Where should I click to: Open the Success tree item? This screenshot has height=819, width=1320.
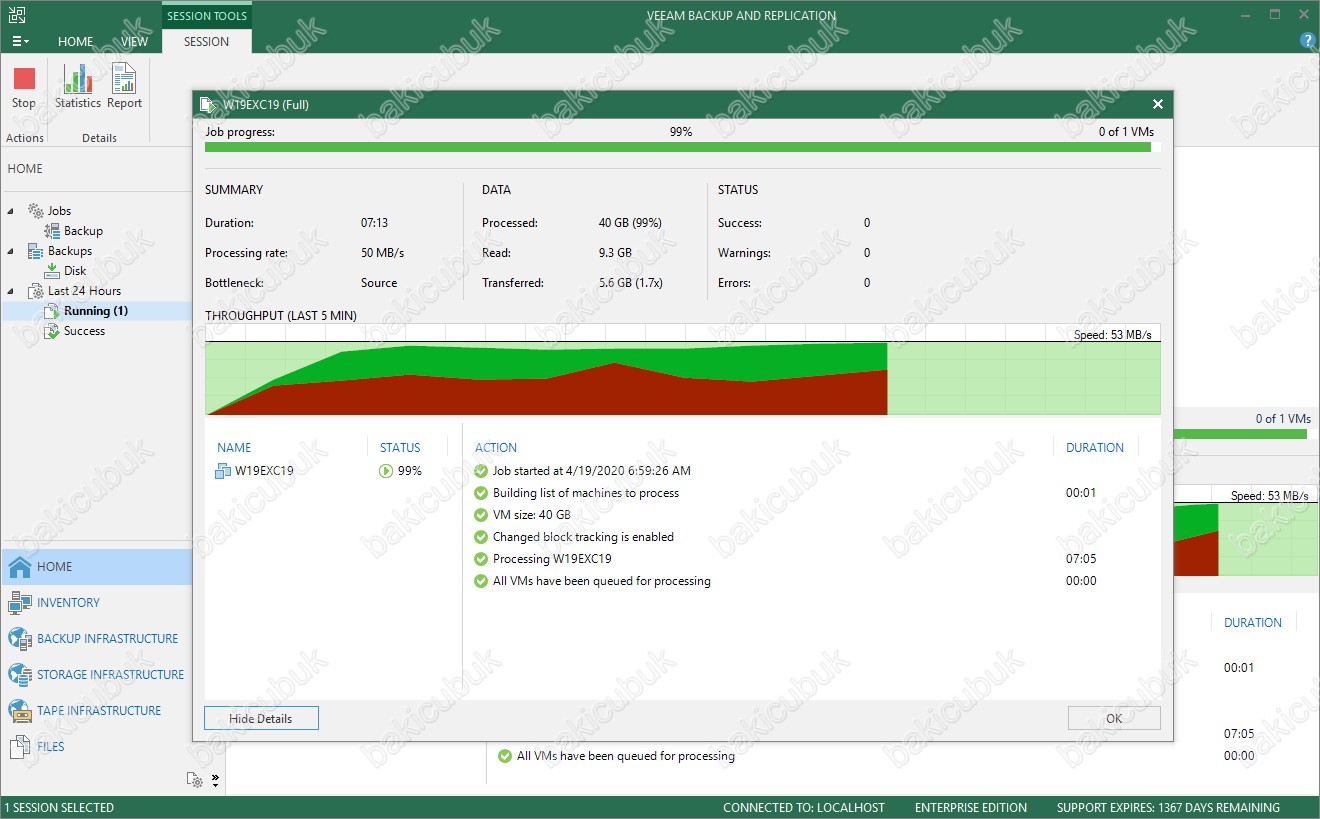coord(84,331)
